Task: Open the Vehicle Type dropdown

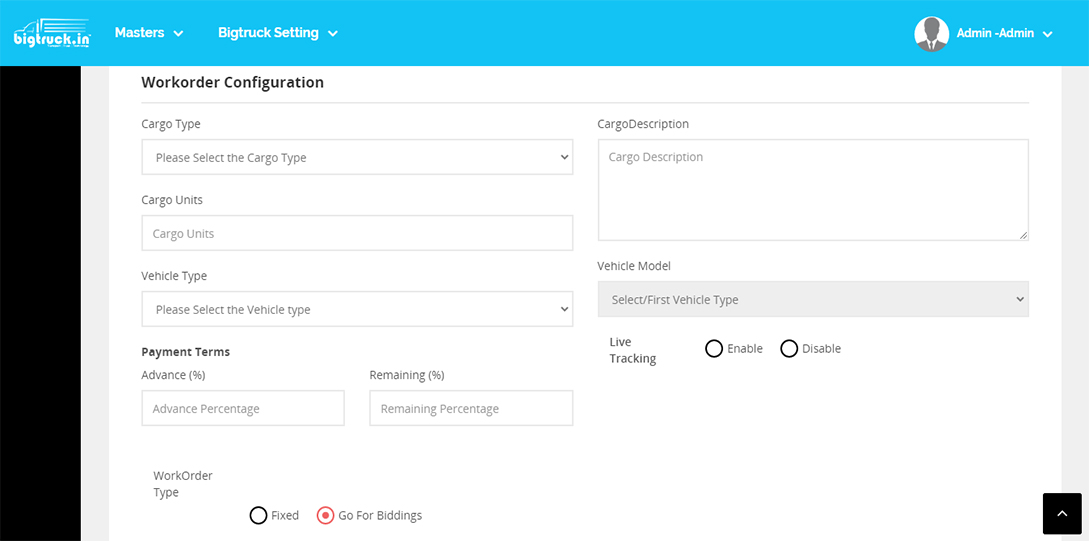Action: 357,309
